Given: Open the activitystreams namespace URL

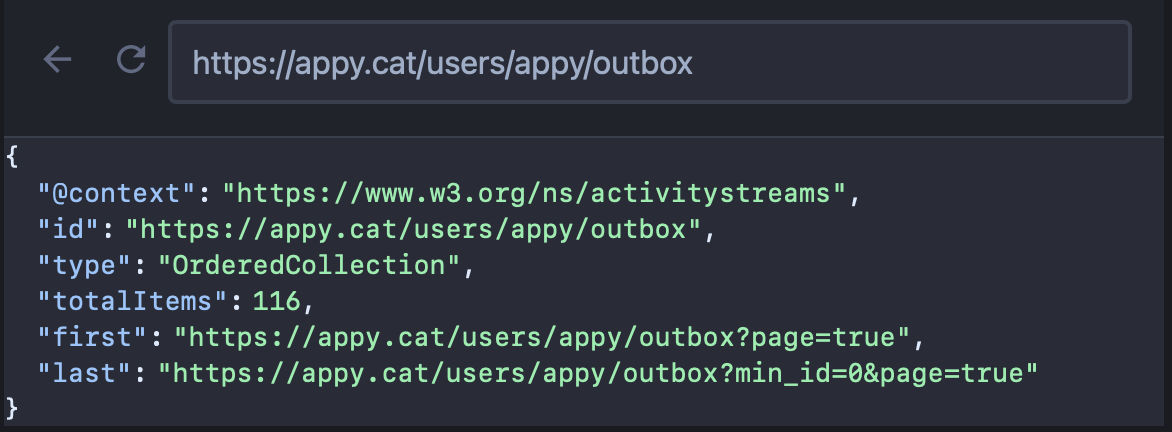Looking at the screenshot, I should pyautogui.click(x=534, y=194).
